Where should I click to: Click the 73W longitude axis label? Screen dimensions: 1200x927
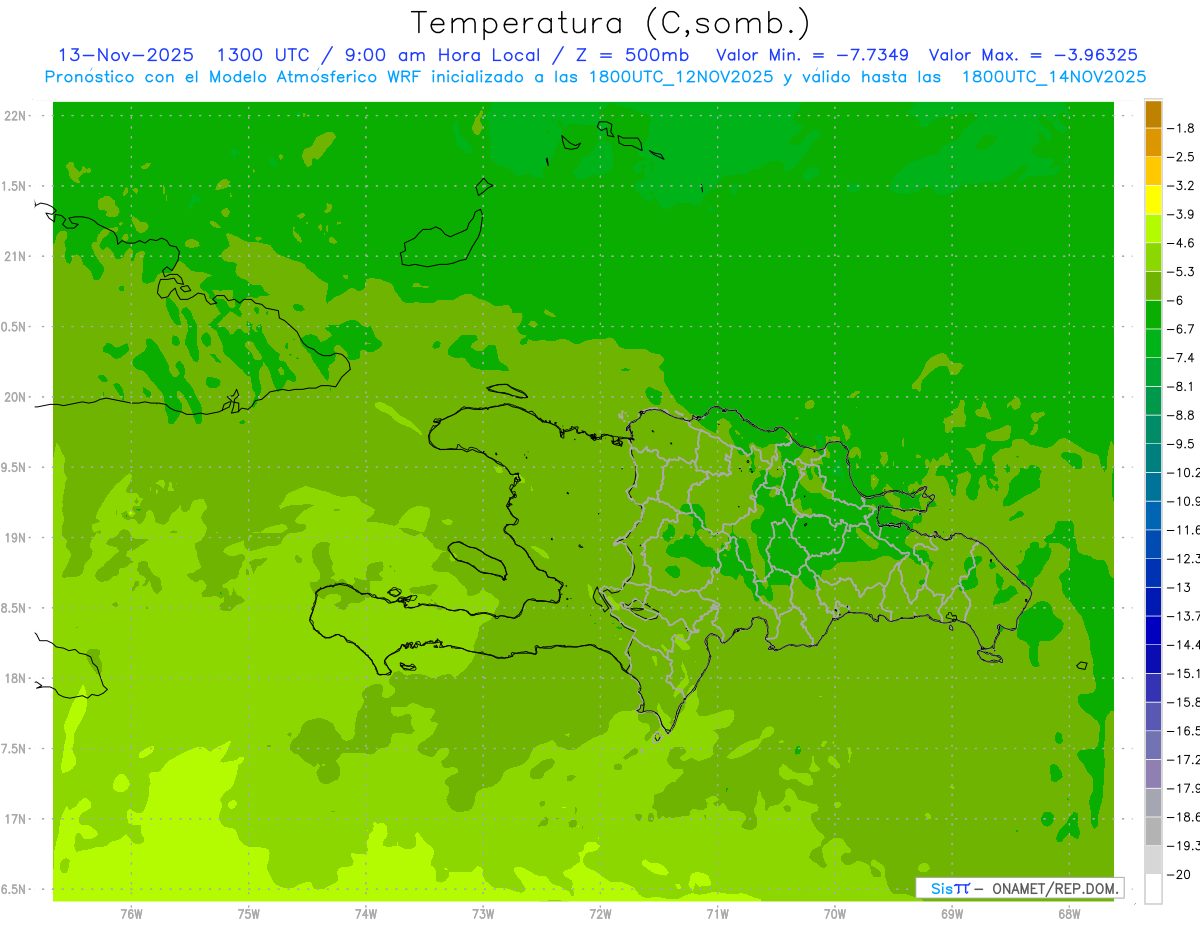483,914
